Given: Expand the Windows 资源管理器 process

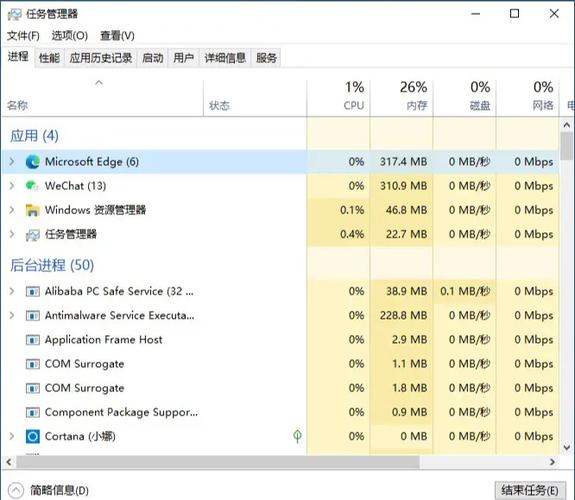Looking at the screenshot, I should click(12, 210).
